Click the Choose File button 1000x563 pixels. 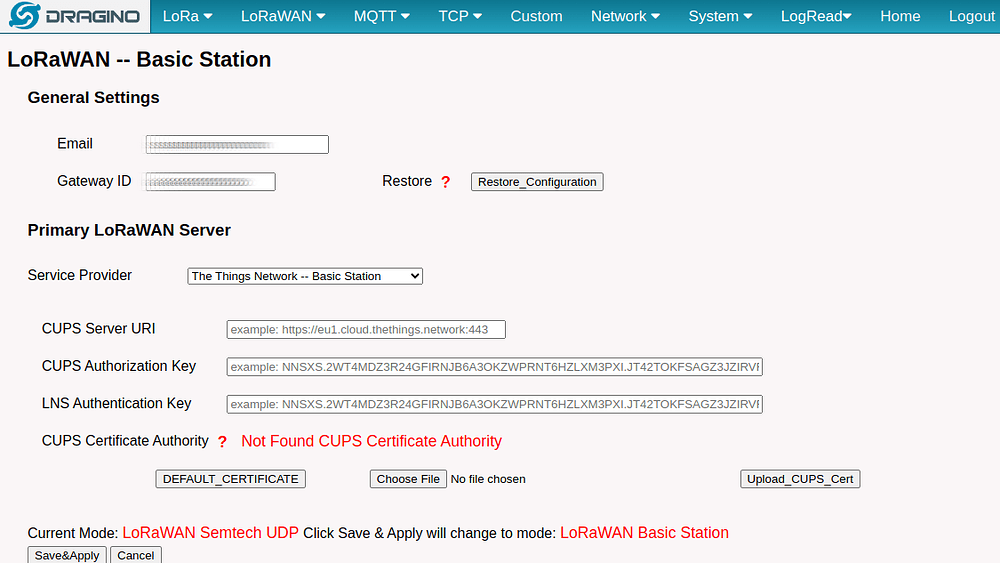(408, 479)
